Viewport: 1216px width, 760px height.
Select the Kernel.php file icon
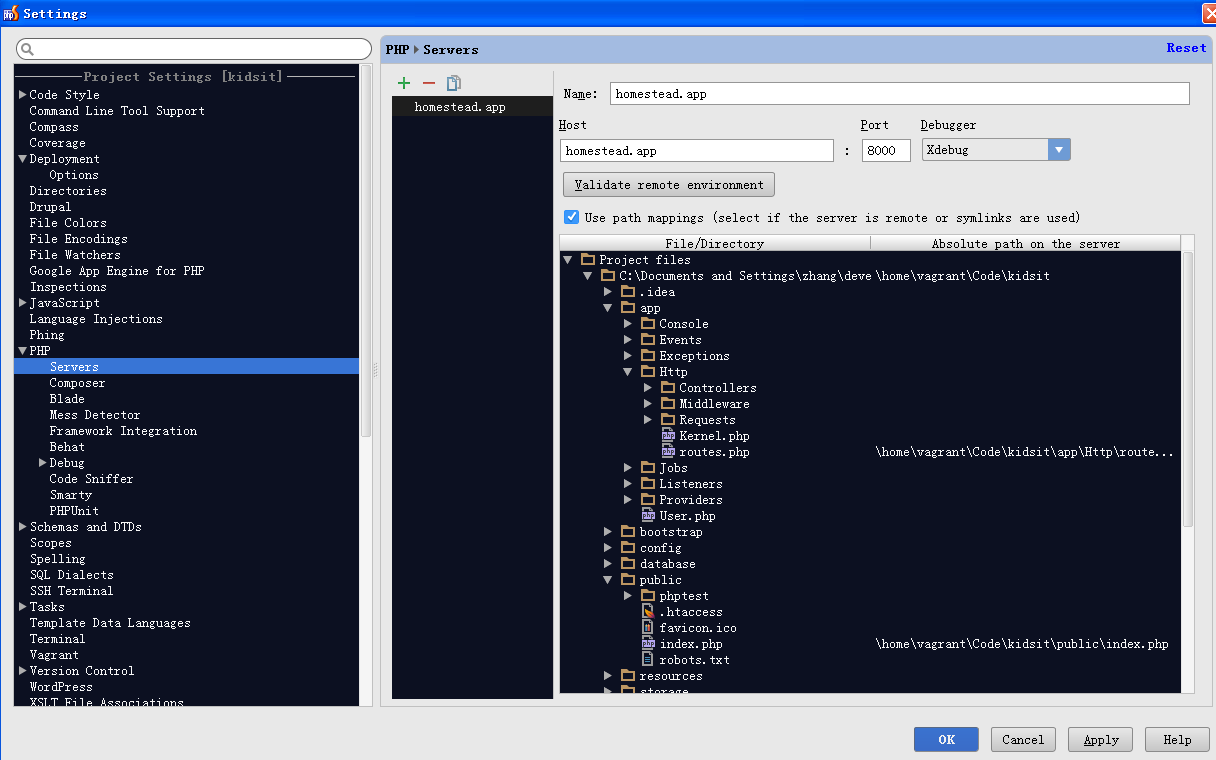tap(668, 436)
